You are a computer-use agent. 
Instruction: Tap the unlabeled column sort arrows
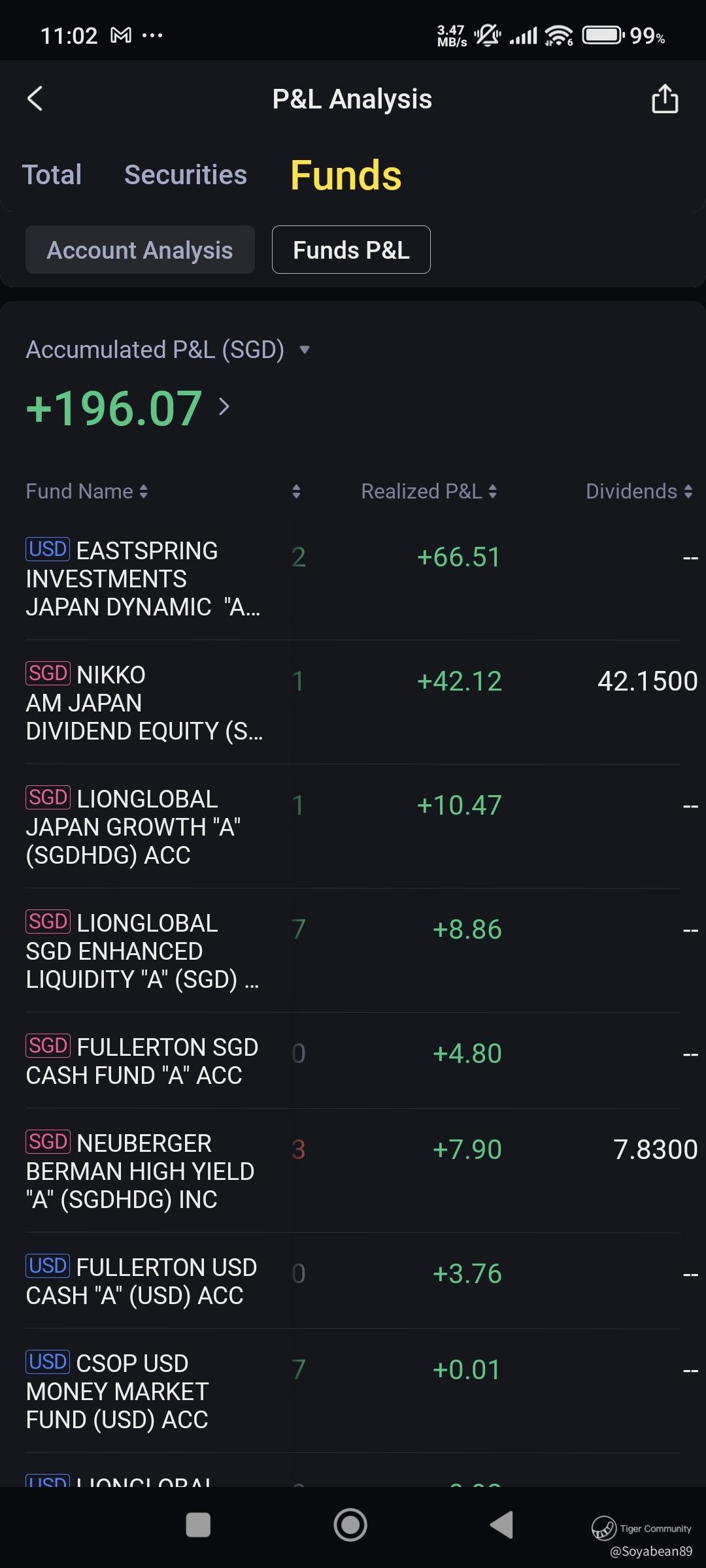point(296,491)
